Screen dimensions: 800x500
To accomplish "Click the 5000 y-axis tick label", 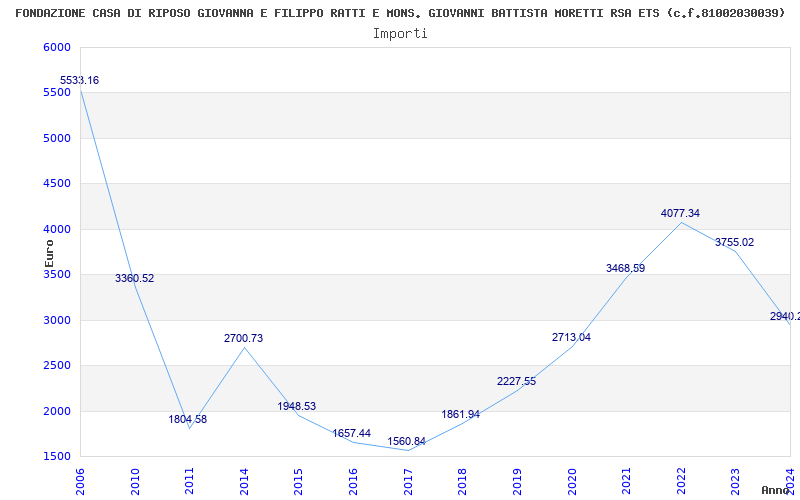I will pos(55,138).
